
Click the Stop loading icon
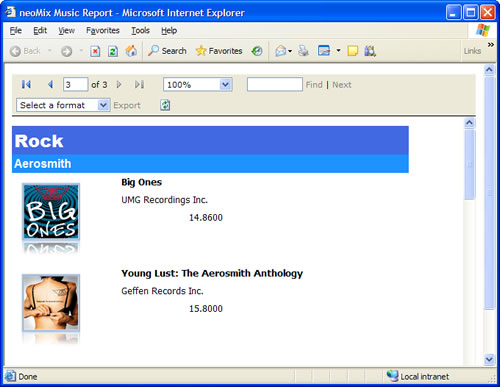[95, 51]
